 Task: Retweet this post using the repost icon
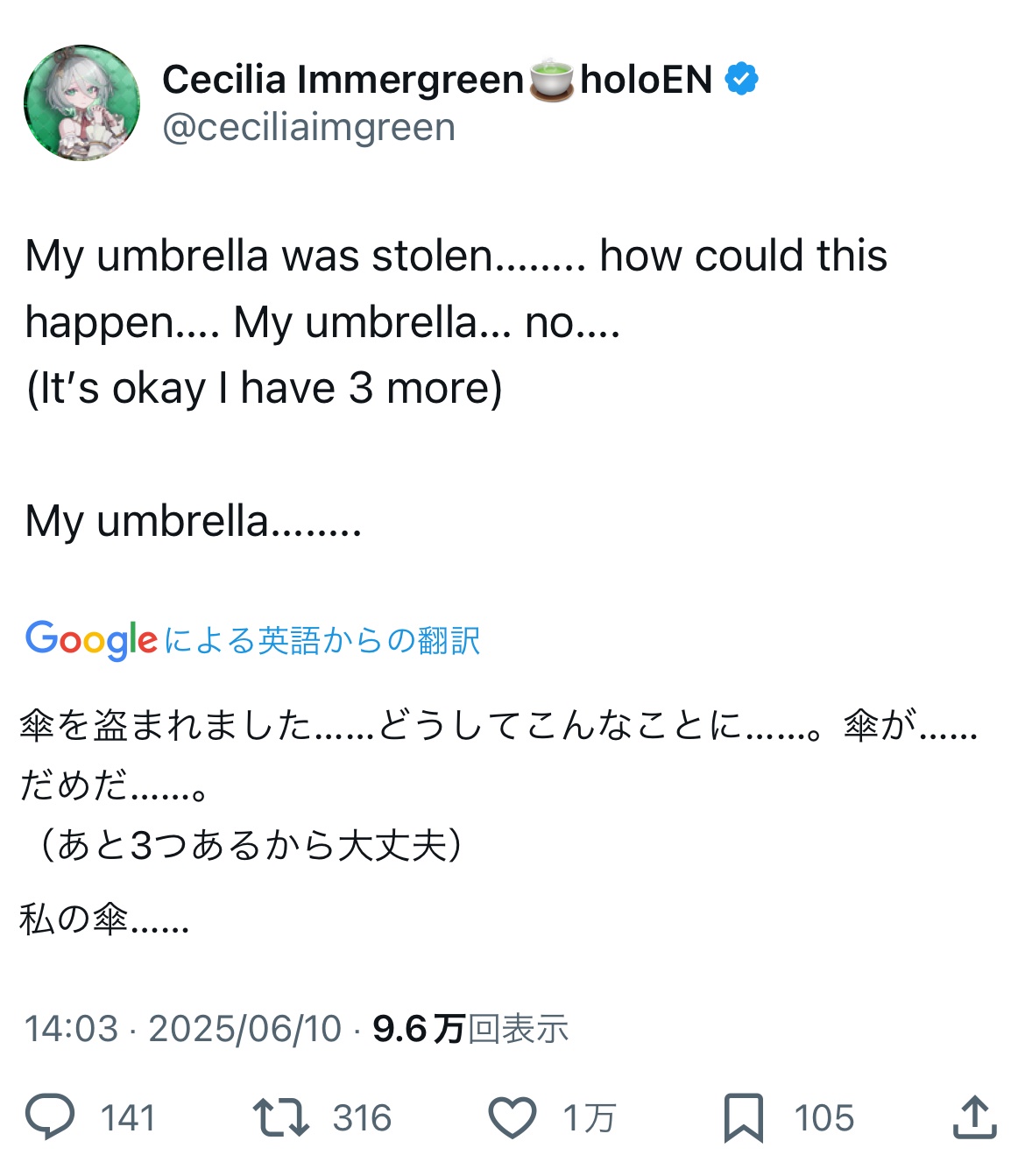tap(280, 1117)
